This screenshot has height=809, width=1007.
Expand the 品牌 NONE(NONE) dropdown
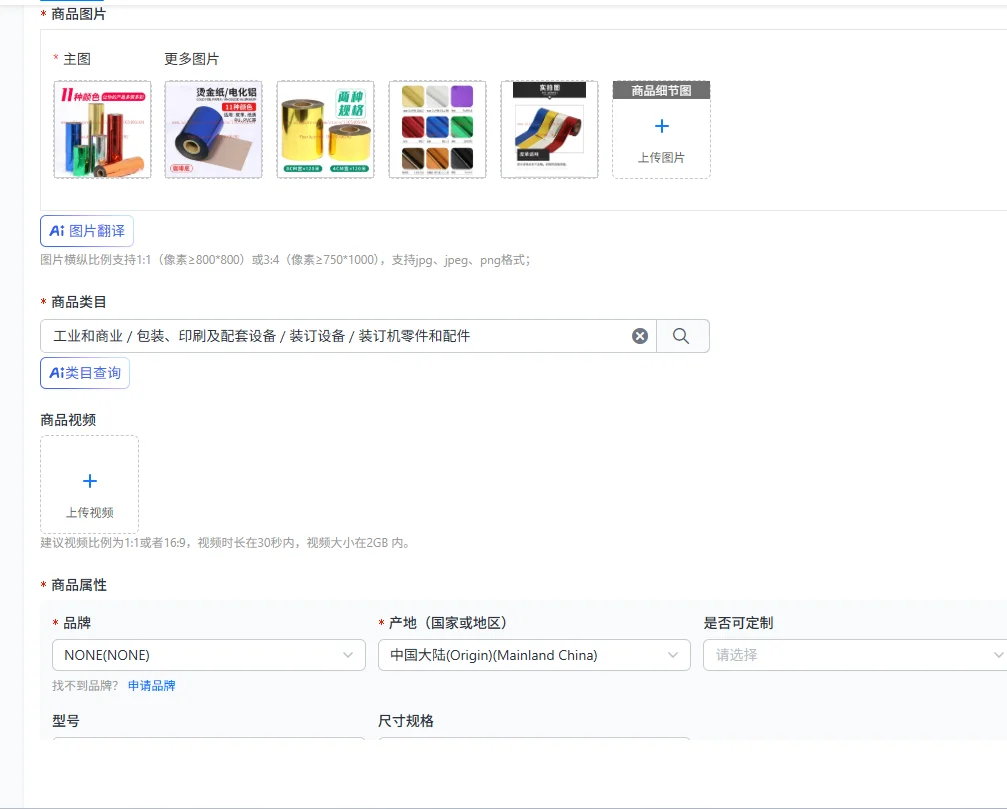coord(209,655)
